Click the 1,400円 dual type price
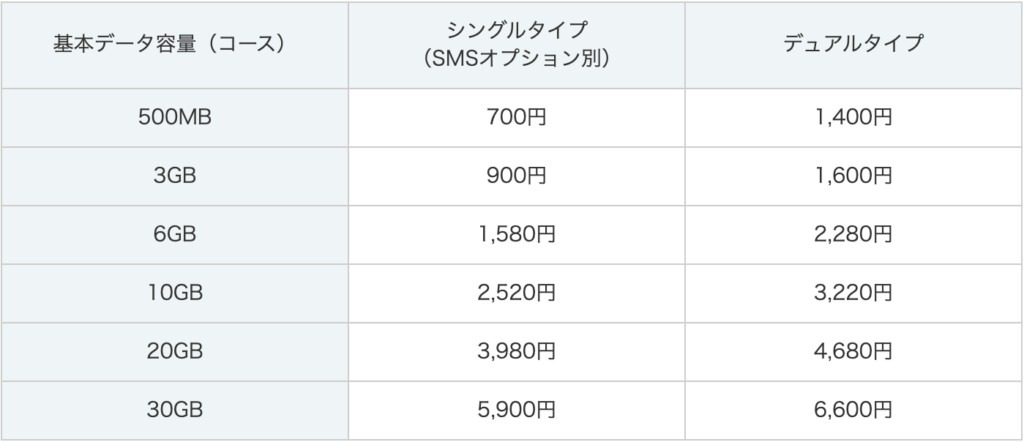 [x=853, y=118]
